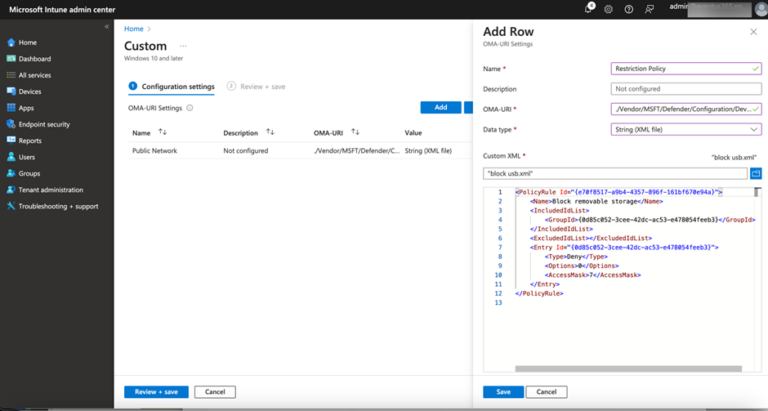Browse for XML file using folder icon

point(756,173)
